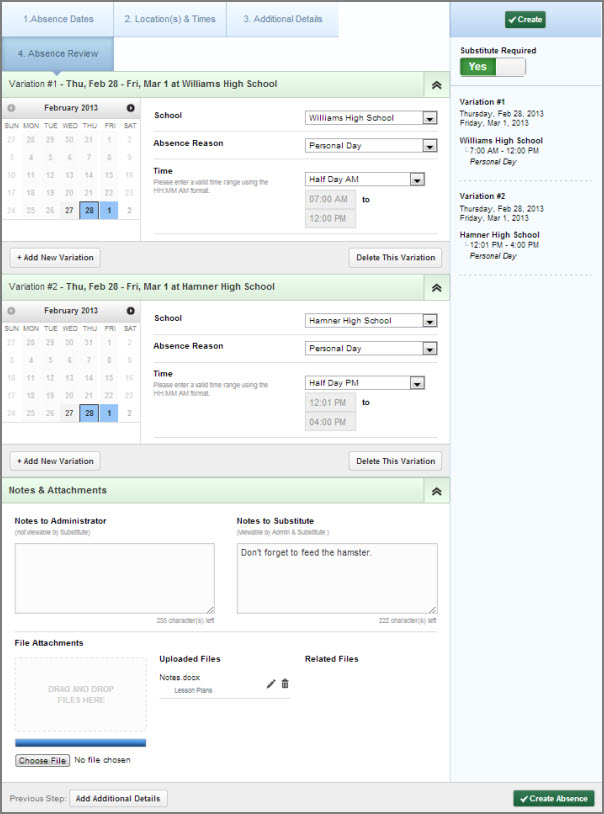Collapse the Notes & Attachments section
The width and height of the screenshot is (604, 814).
tap(436, 491)
